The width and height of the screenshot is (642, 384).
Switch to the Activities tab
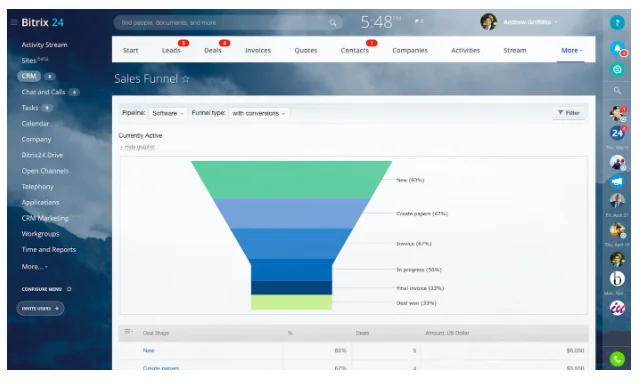[466, 50]
